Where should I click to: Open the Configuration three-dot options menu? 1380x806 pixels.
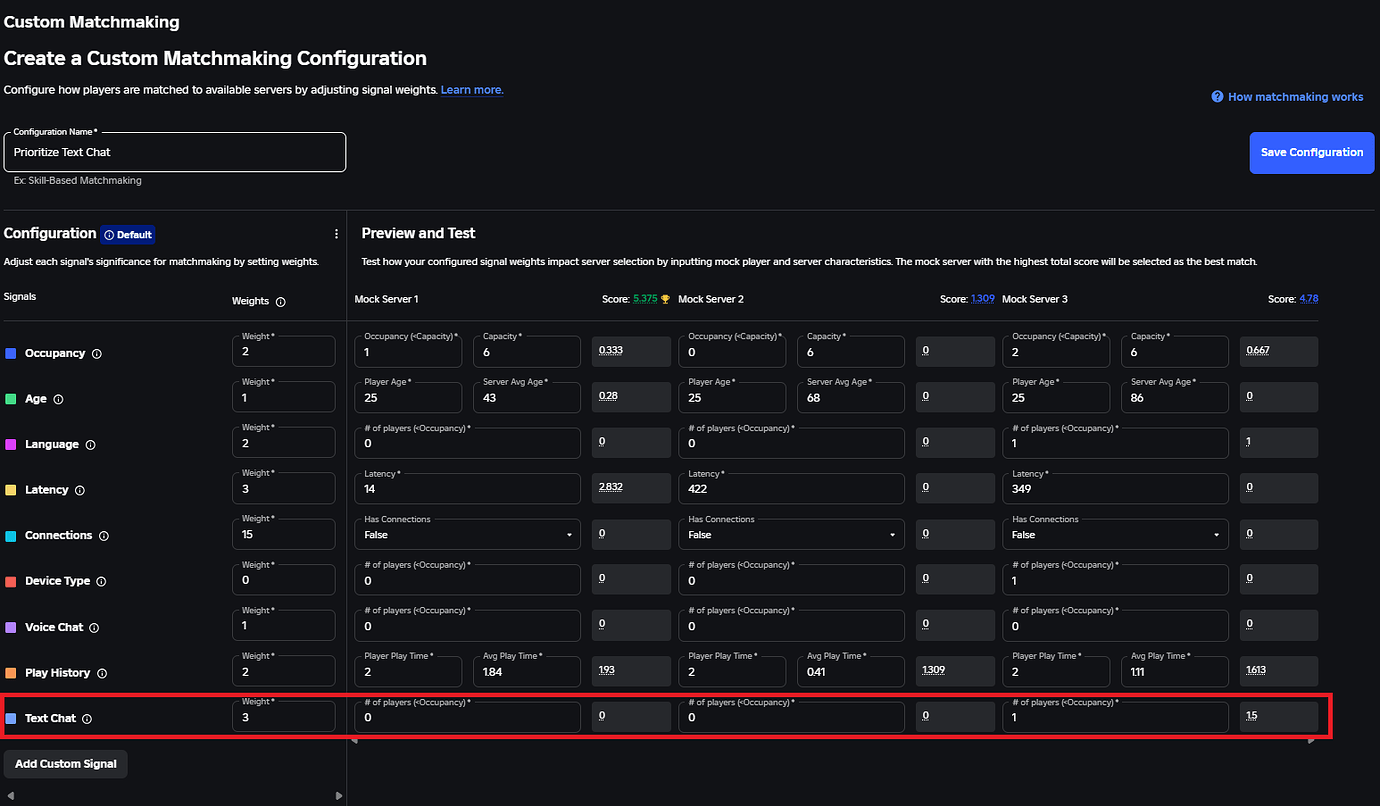point(336,234)
